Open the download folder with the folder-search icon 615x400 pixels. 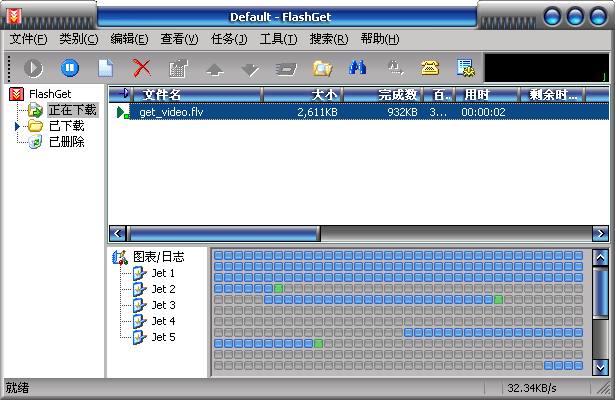[x=322, y=68]
